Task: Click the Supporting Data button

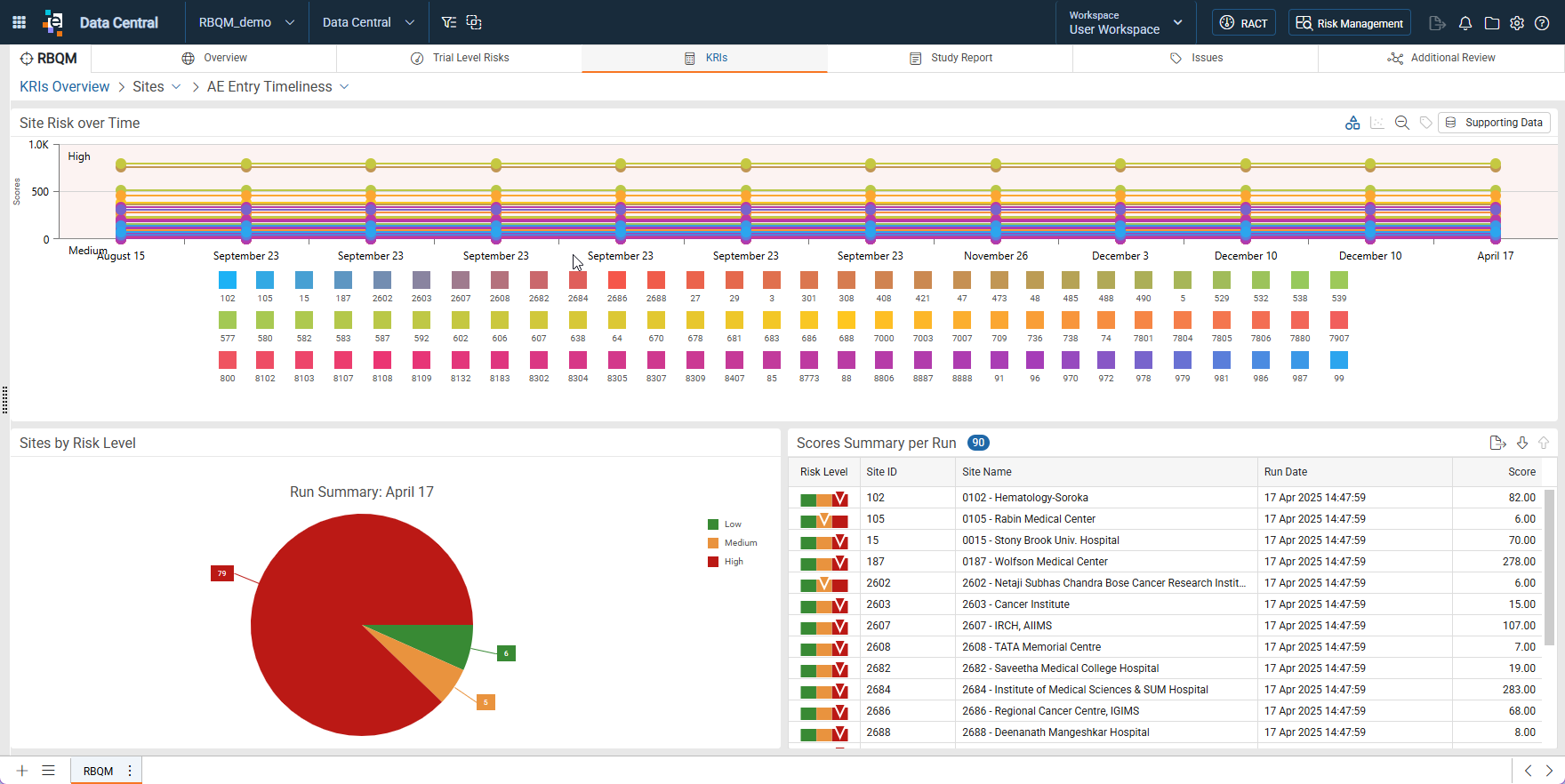Action: [1495, 123]
